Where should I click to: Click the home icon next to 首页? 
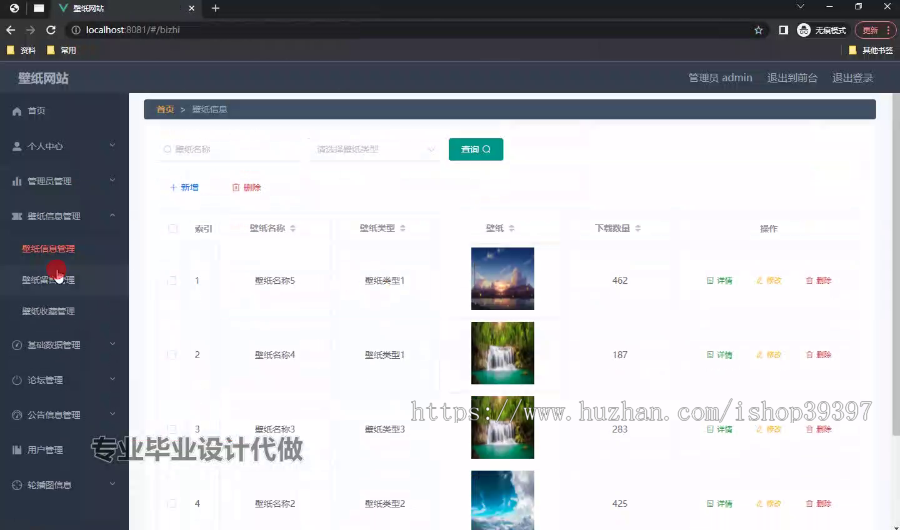pos(17,111)
